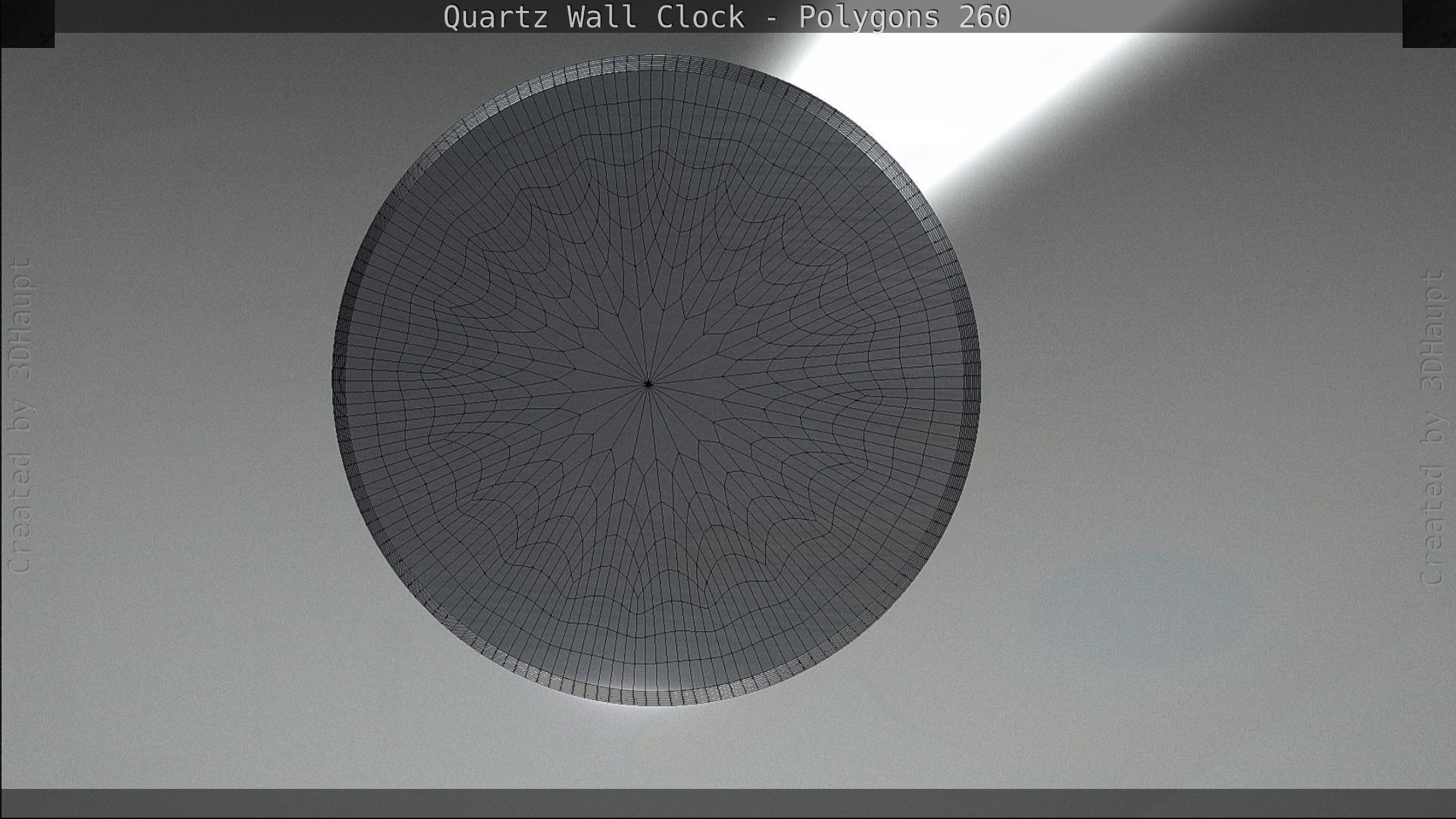Screen dimensions: 1456x819
Task: Click the dash between title and Polygons text
Action: [771, 18]
